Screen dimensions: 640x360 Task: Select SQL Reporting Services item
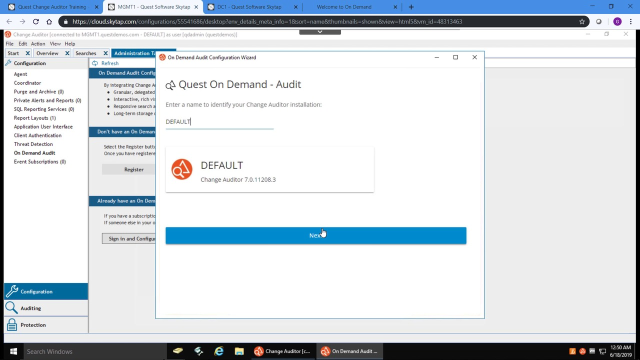pyautogui.click(x=44, y=109)
